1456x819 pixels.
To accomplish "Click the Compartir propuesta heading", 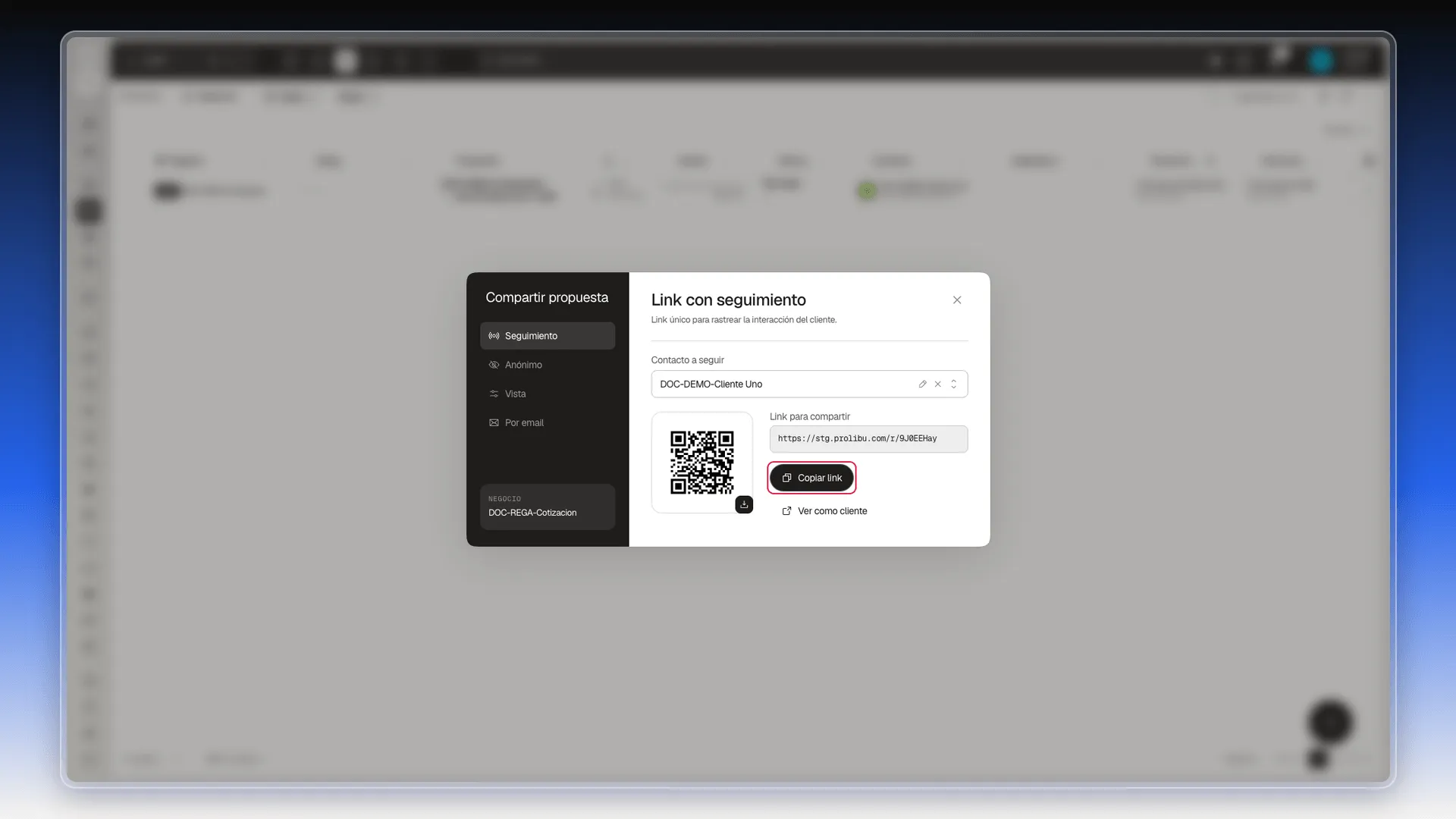I will pyautogui.click(x=547, y=297).
